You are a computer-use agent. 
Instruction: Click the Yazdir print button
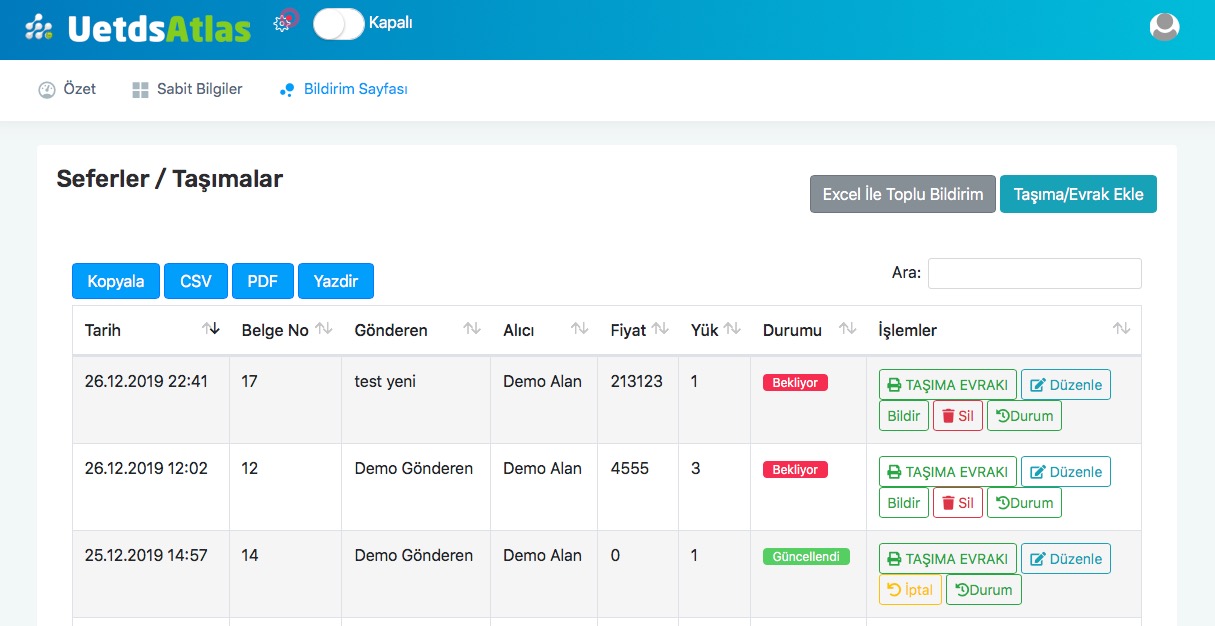pos(336,281)
